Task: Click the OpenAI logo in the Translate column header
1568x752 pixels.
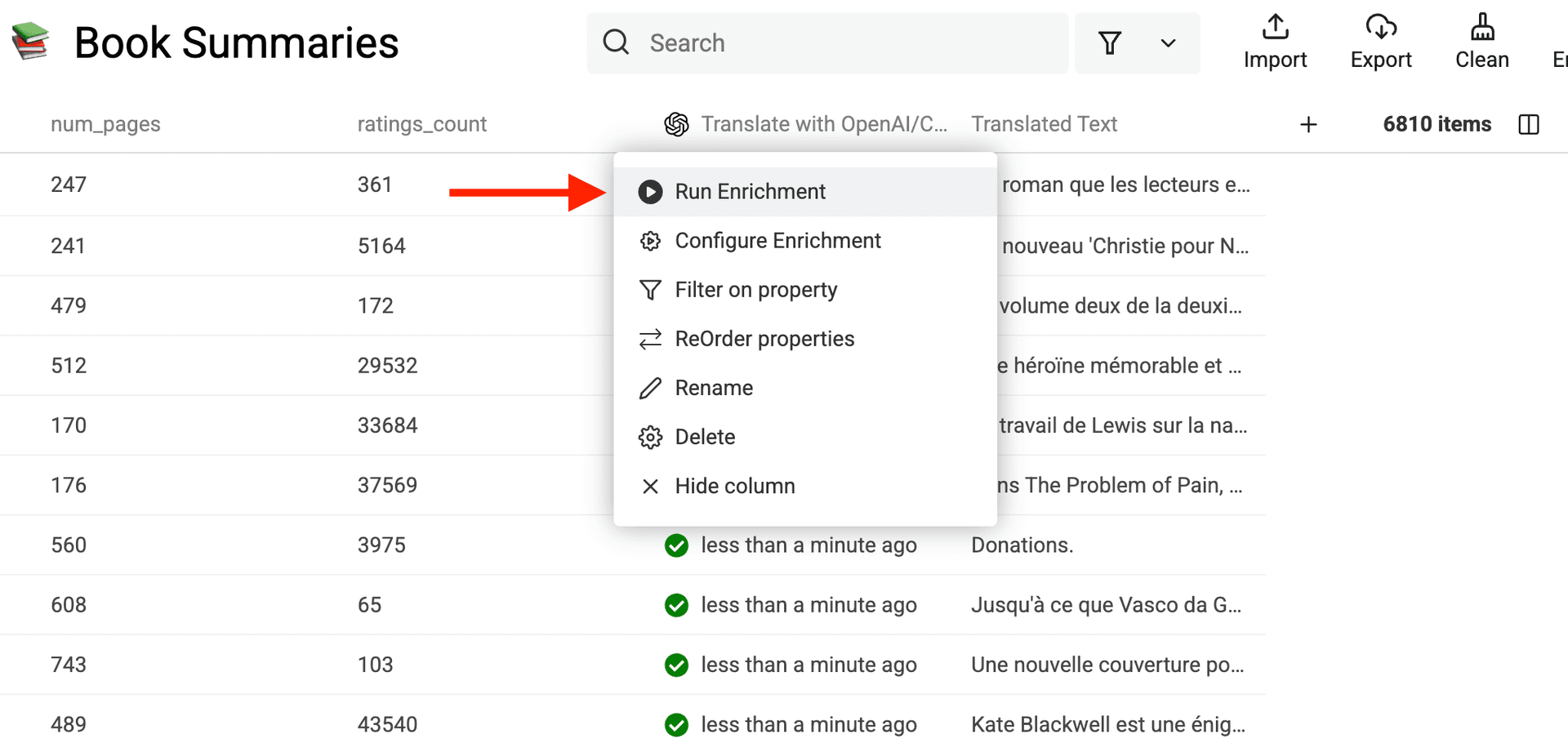Action: (676, 124)
